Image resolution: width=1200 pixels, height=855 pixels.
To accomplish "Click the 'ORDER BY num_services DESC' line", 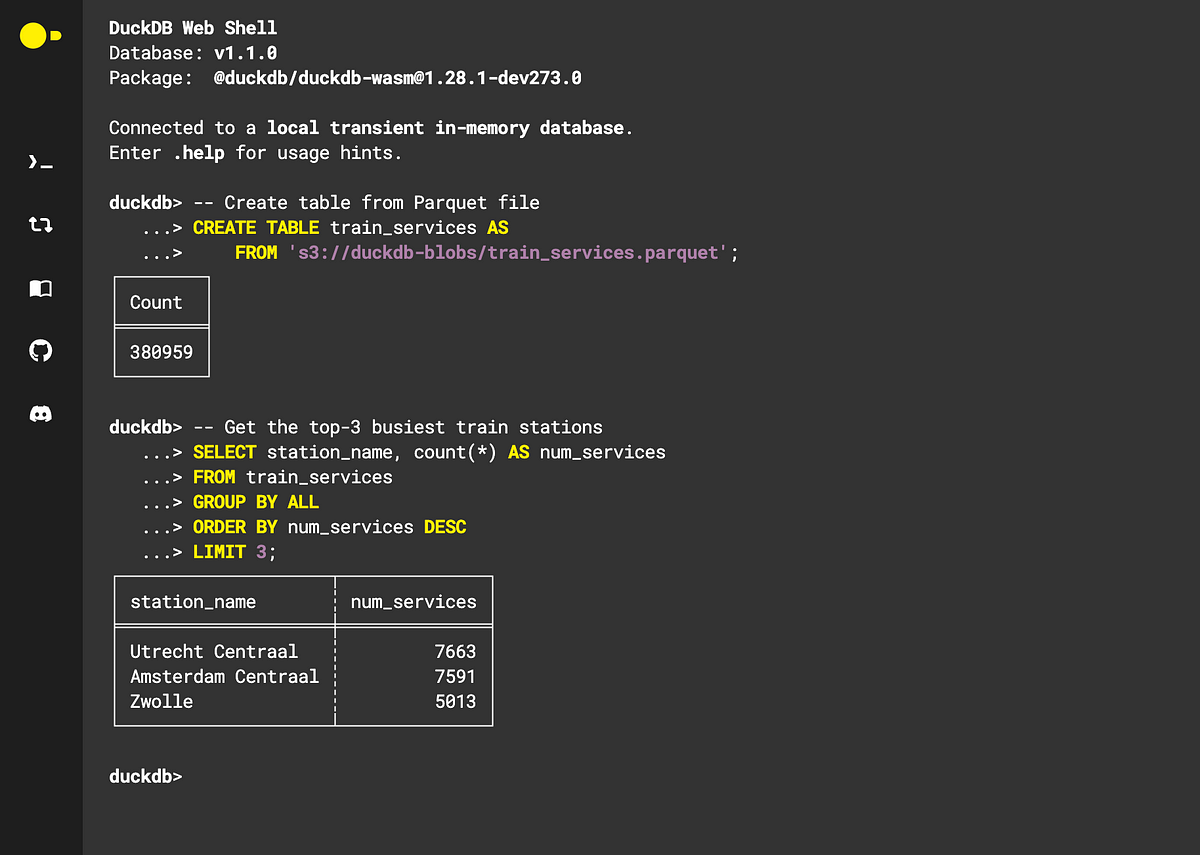I will coord(330,527).
